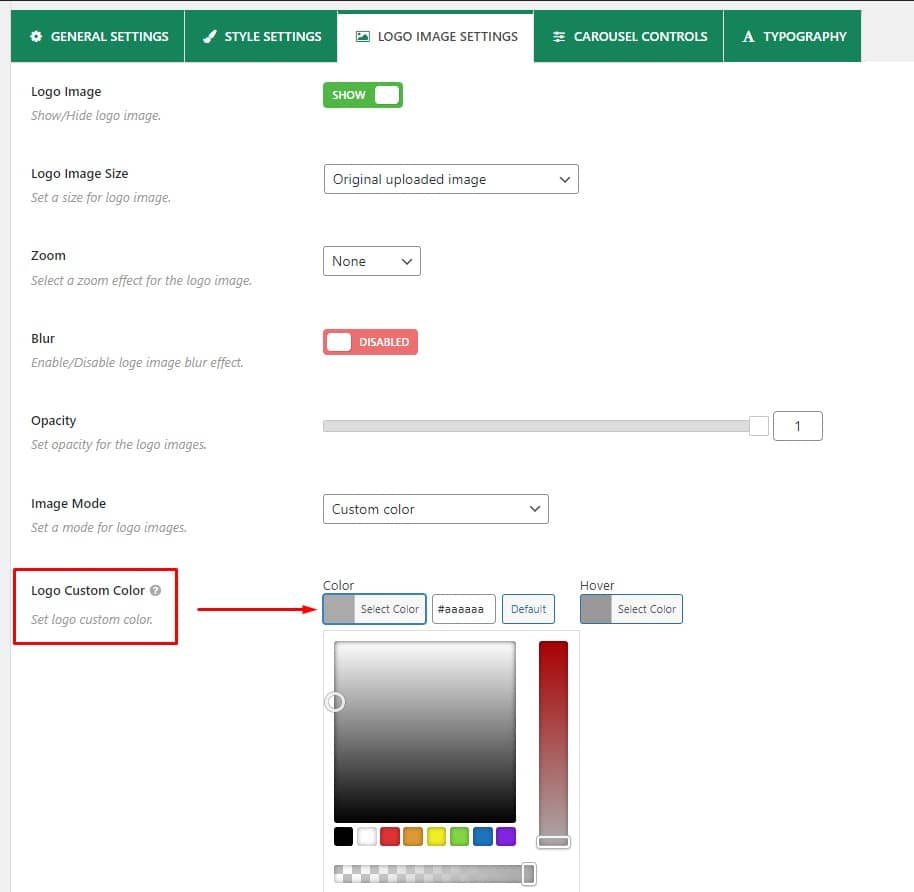Open the Image Mode dropdown
Image resolution: width=914 pixels, height=892 pixels.
coord(435,509)
